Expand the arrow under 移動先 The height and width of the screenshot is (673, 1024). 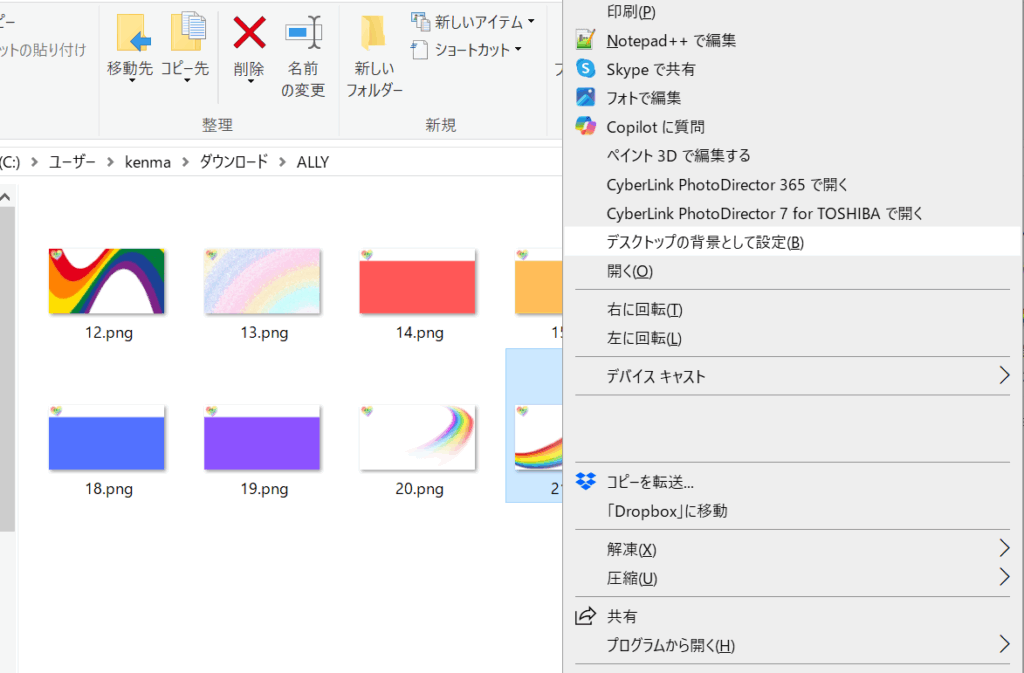point(131,81)
